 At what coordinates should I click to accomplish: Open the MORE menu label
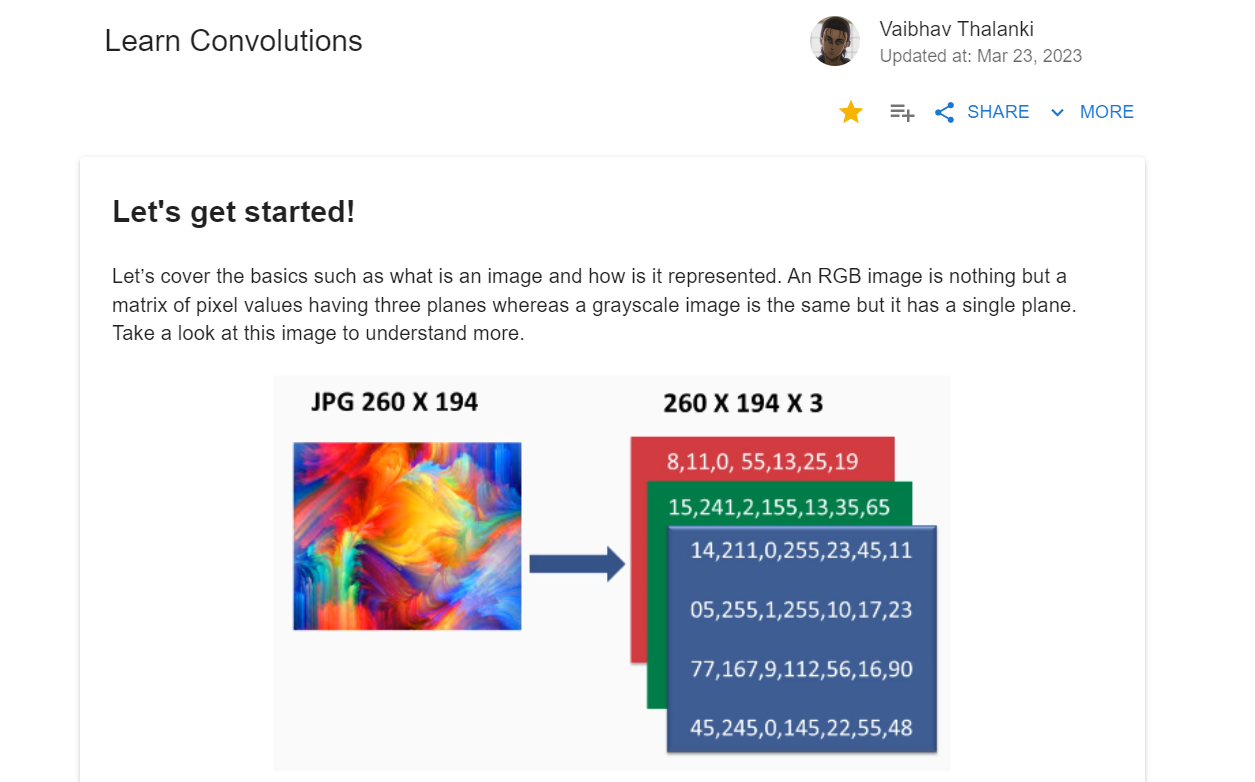1107,112
